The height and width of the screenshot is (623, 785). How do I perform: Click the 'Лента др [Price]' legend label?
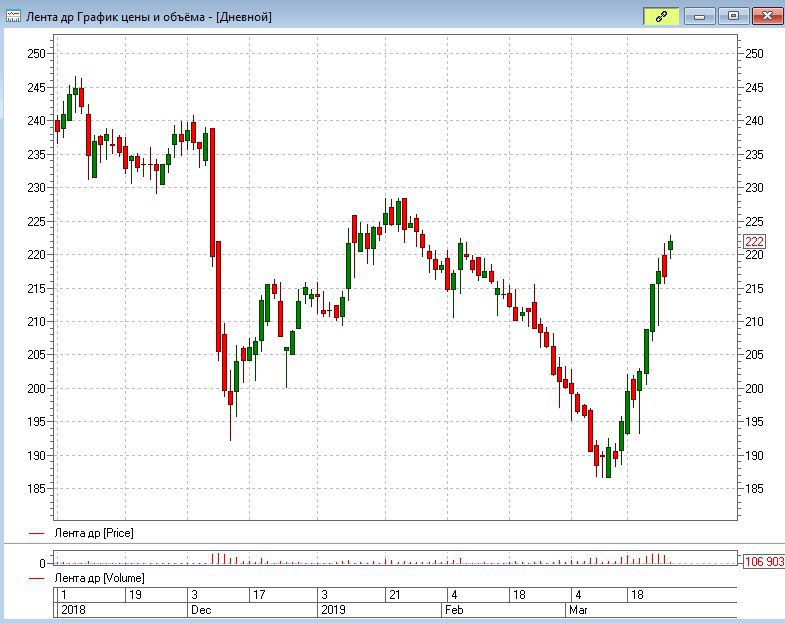(x=94, y=533)
